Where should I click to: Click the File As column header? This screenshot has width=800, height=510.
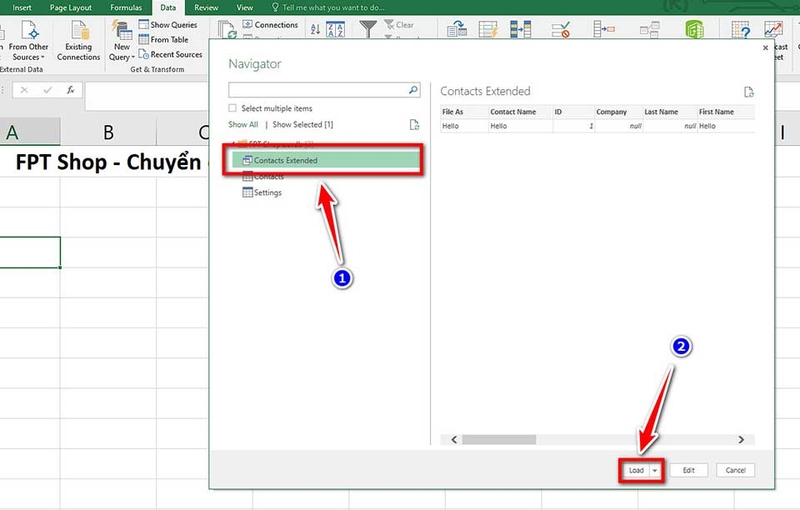[x=464, y=112]
